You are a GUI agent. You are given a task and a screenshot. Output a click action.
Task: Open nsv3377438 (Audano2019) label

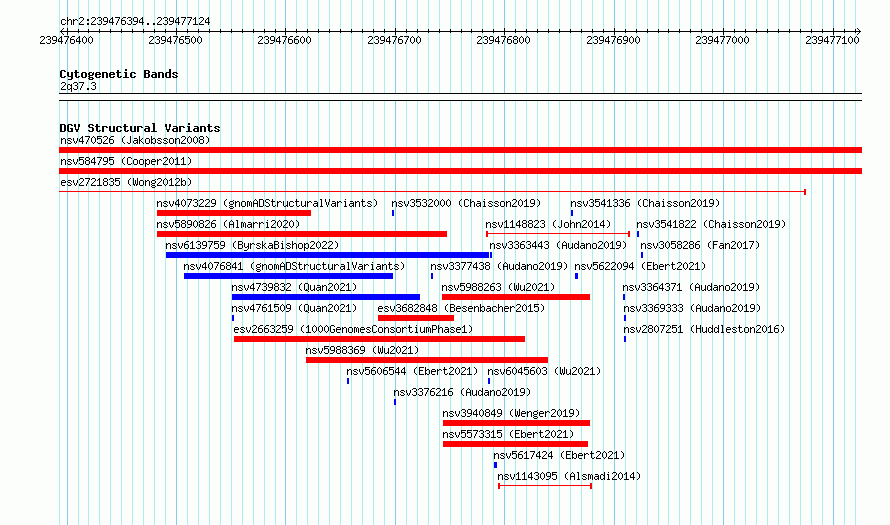[x=499, y=266]
